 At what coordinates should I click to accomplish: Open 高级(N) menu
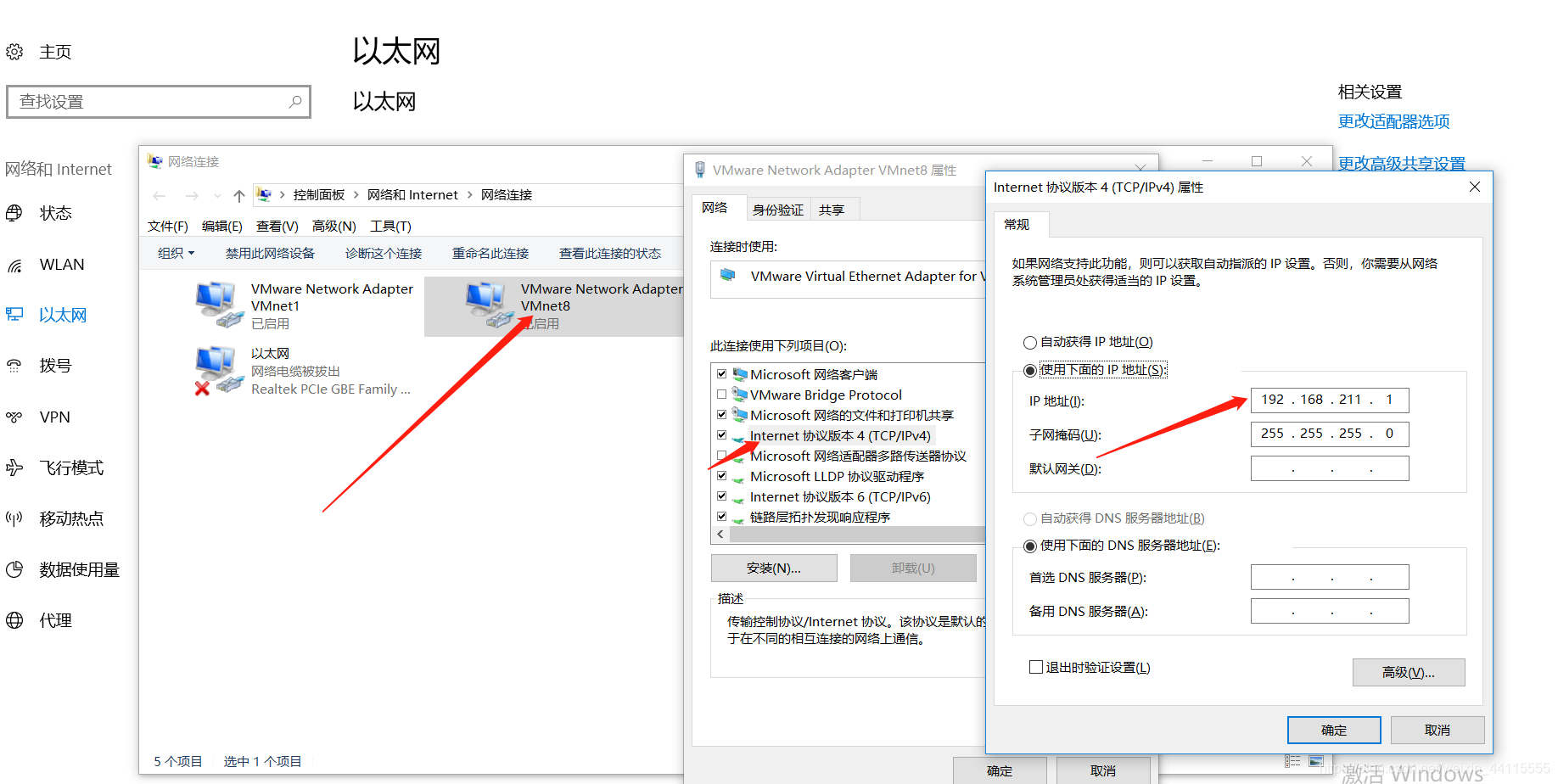click(x=333, y=227)
